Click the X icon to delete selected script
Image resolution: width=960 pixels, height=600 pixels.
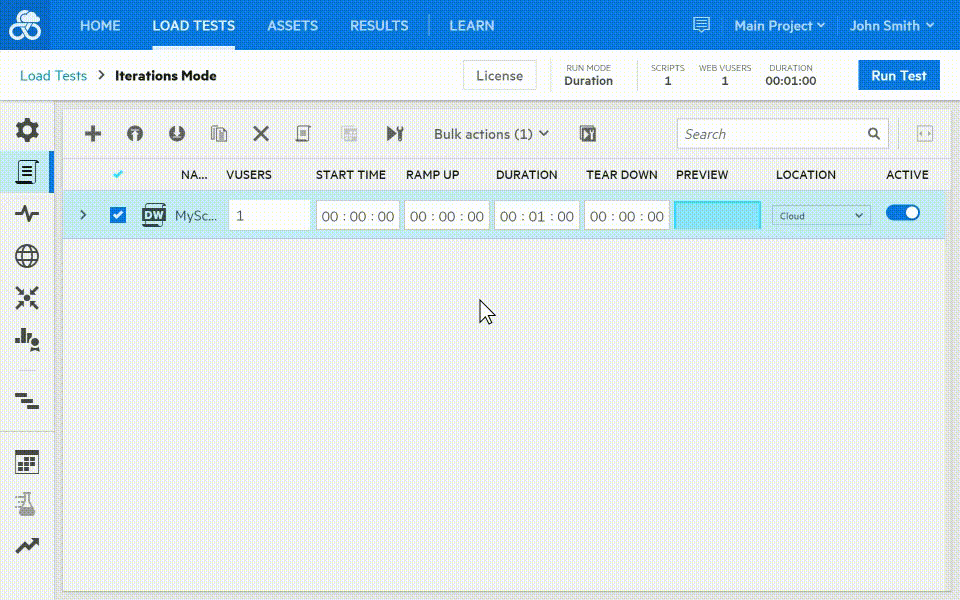coord(260,133)
